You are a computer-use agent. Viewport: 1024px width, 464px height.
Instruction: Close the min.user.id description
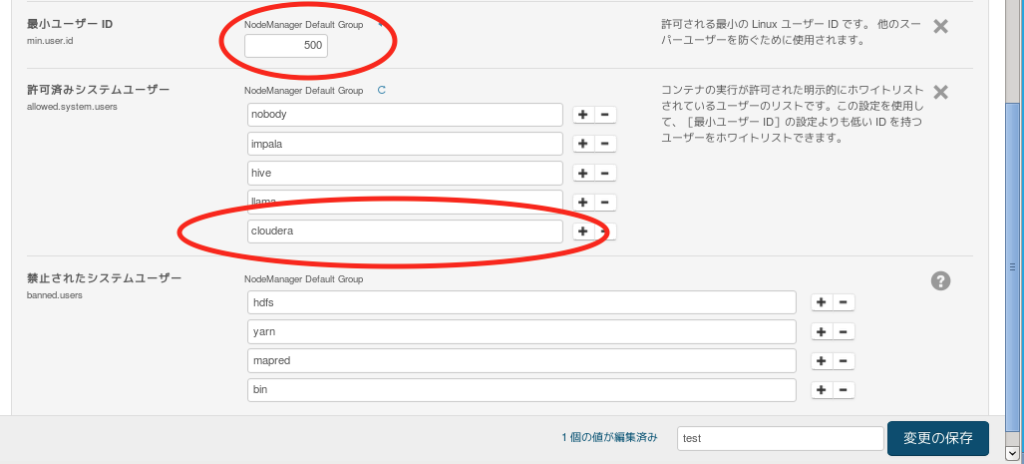(940, 27)
